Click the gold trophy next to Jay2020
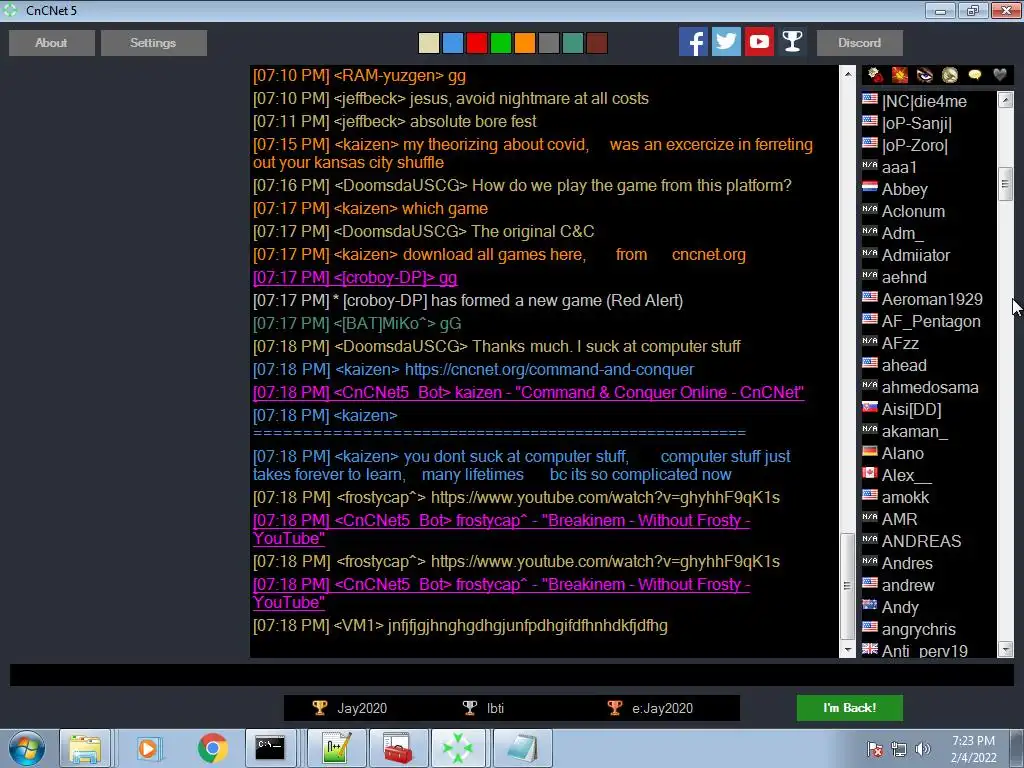 (x=319, y=708)
